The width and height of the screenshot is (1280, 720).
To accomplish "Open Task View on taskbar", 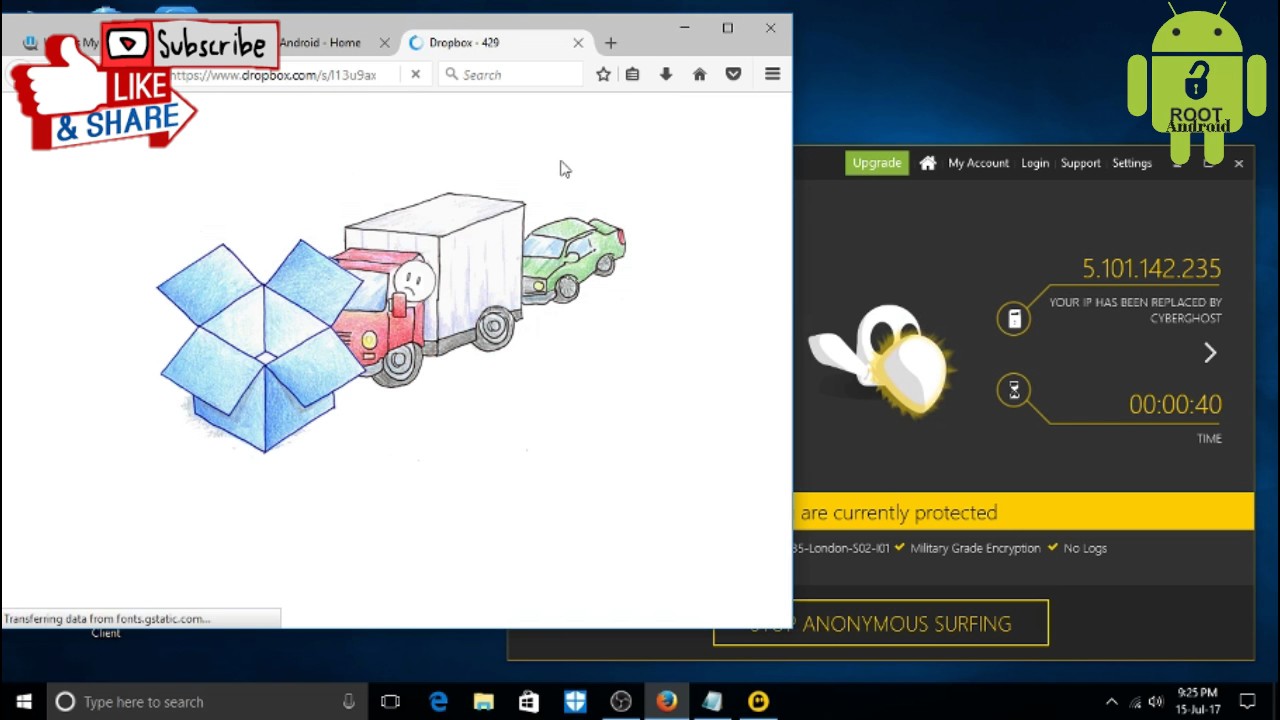I will click(x=391, y=701).
